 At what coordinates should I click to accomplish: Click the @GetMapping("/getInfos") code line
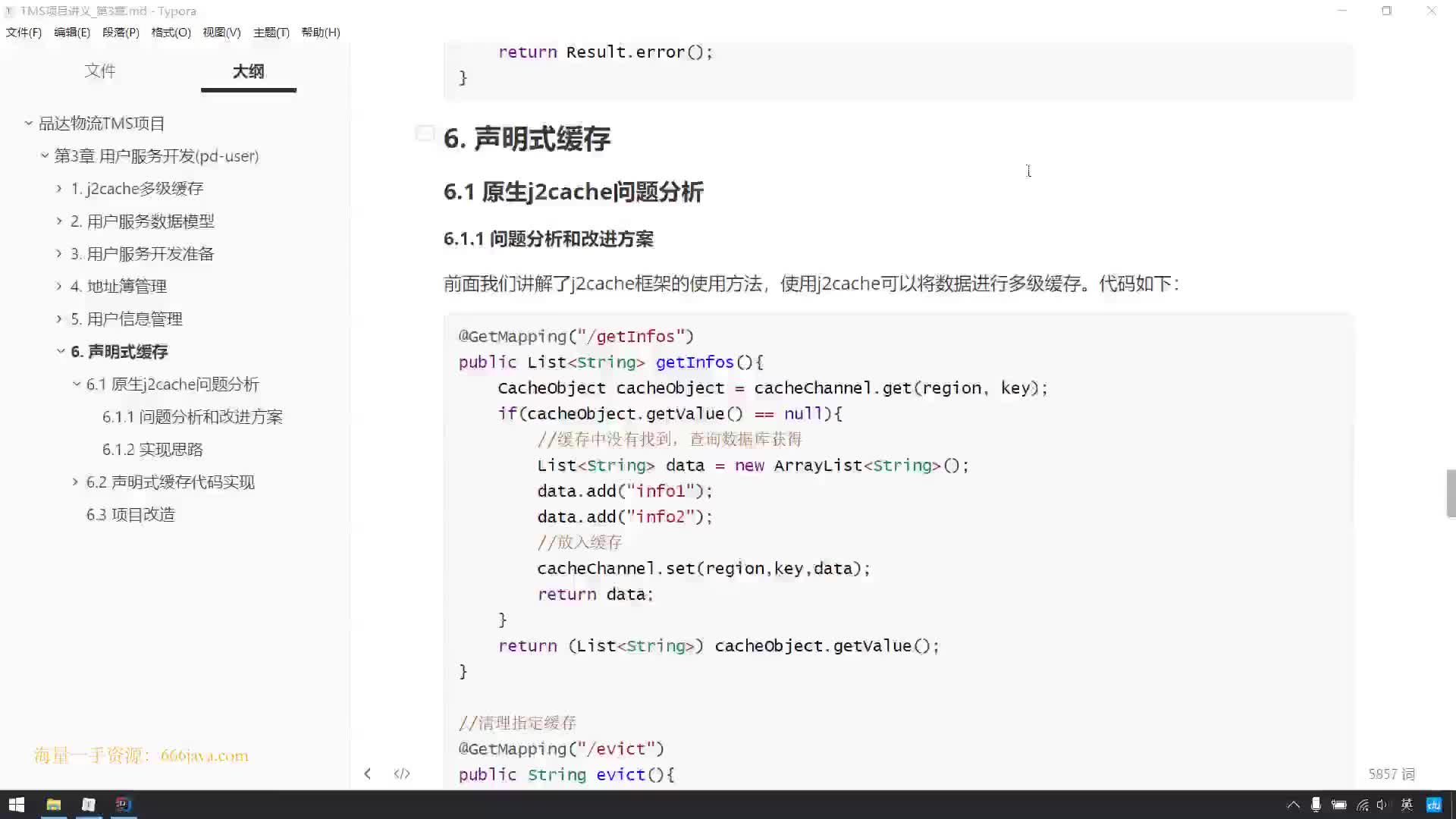(576, 336)
